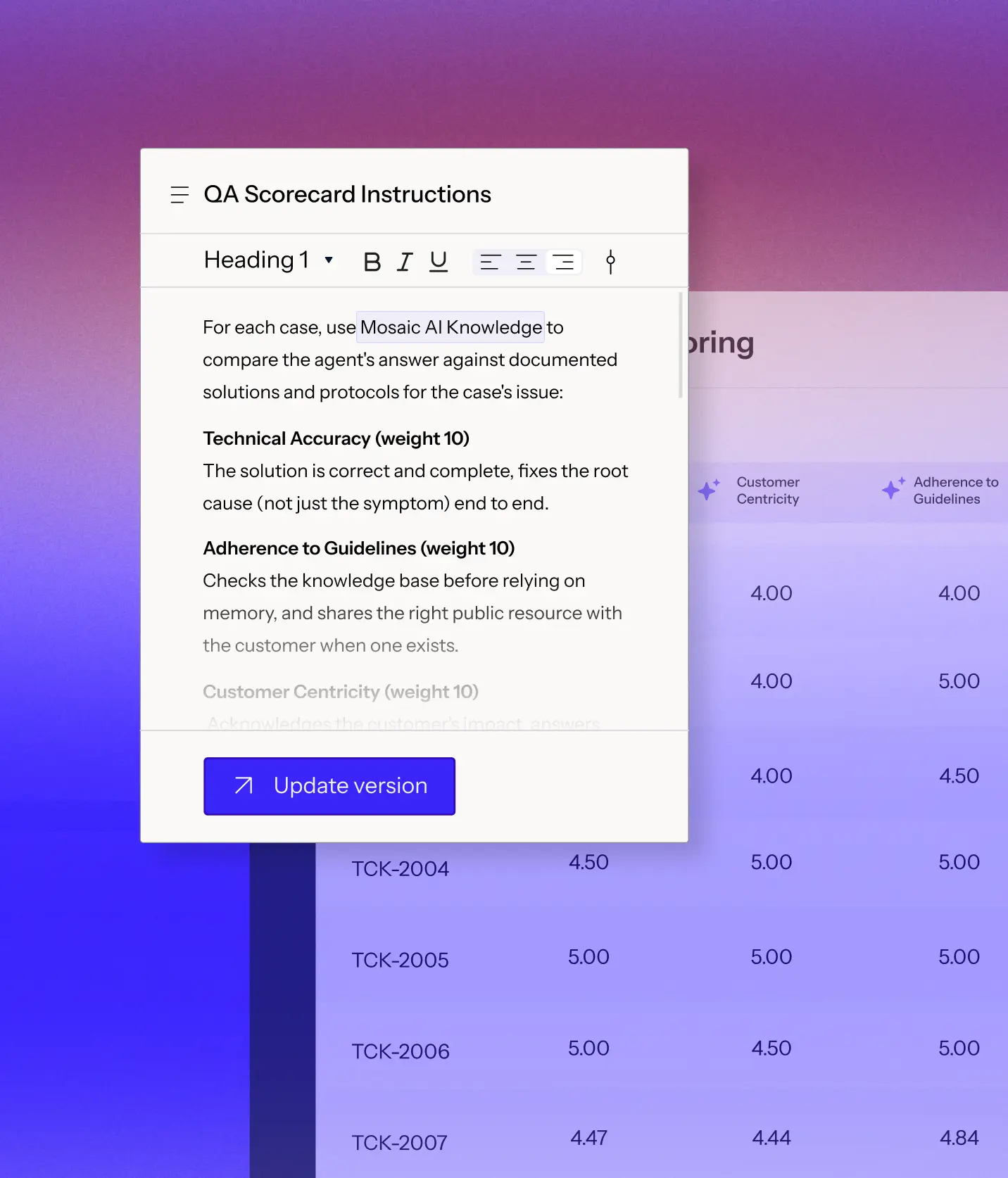This screenshot has width=1008, height=1178.
Task: Align text left
Action: [490, 262]
